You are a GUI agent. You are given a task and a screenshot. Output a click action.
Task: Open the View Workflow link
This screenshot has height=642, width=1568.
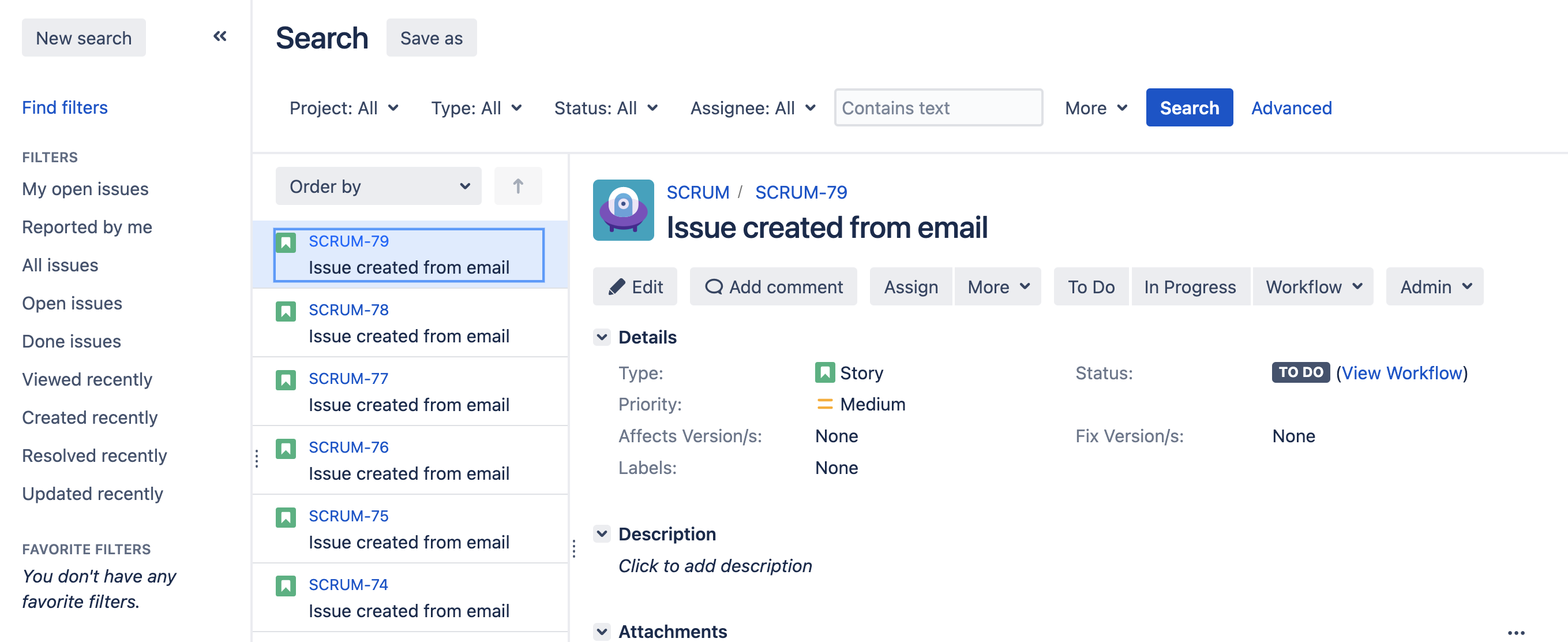(x=1401, y=373)
